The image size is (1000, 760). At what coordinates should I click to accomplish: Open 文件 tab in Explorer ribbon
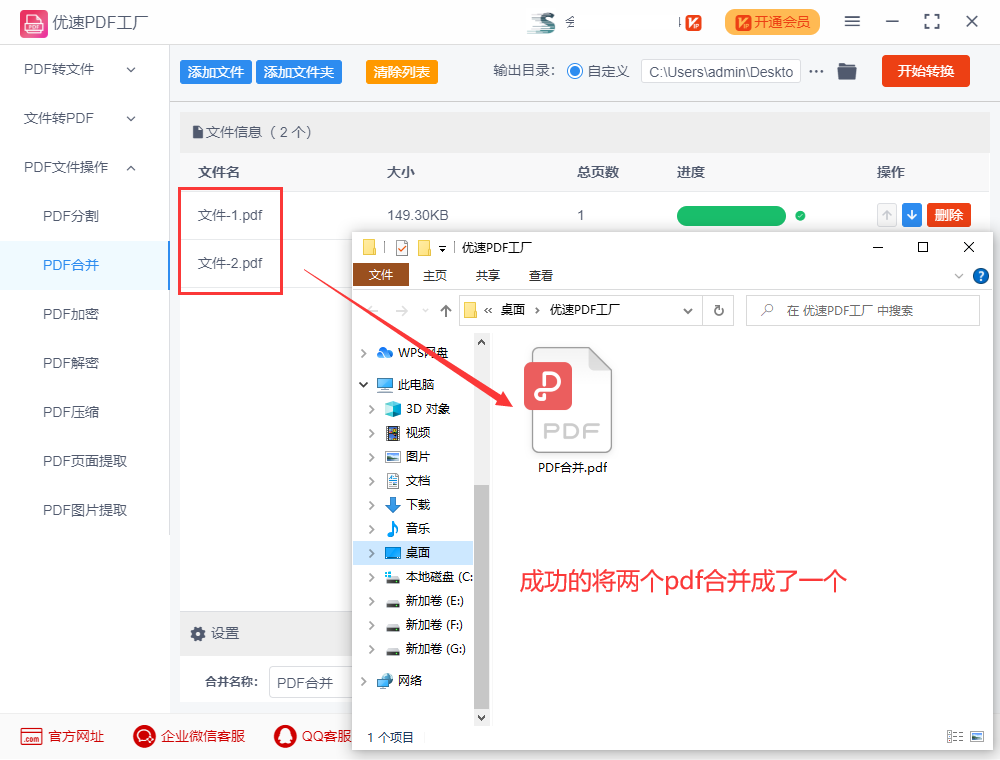click(381, 275)
